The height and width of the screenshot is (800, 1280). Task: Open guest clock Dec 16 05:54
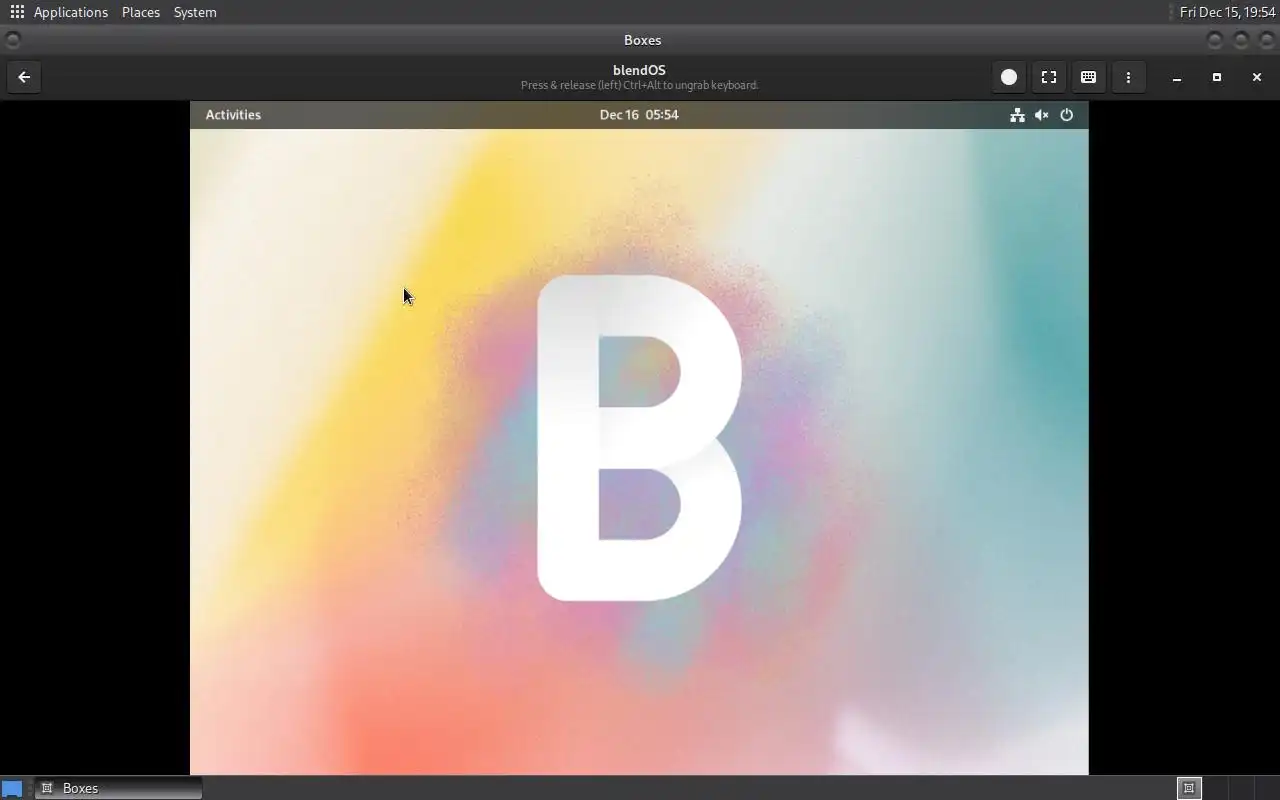639,115
